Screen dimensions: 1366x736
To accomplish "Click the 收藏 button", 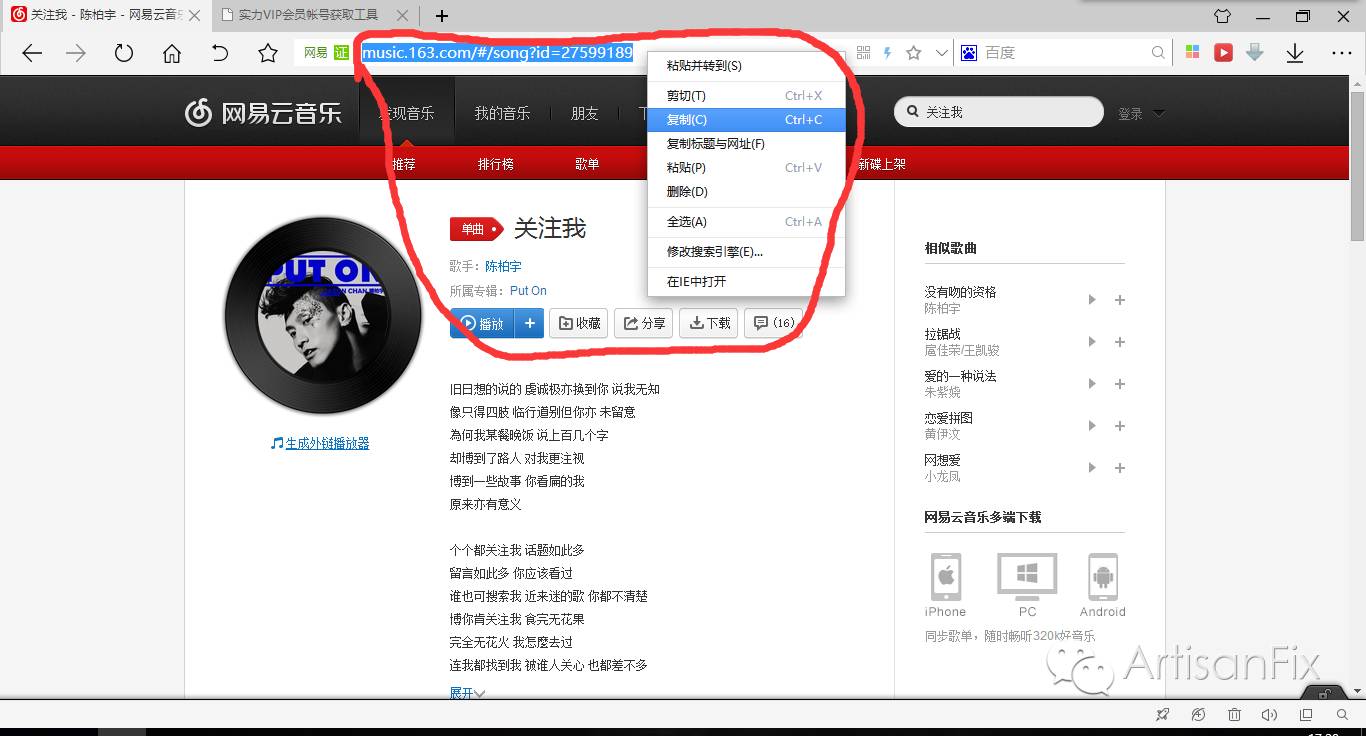I will 579,323.
